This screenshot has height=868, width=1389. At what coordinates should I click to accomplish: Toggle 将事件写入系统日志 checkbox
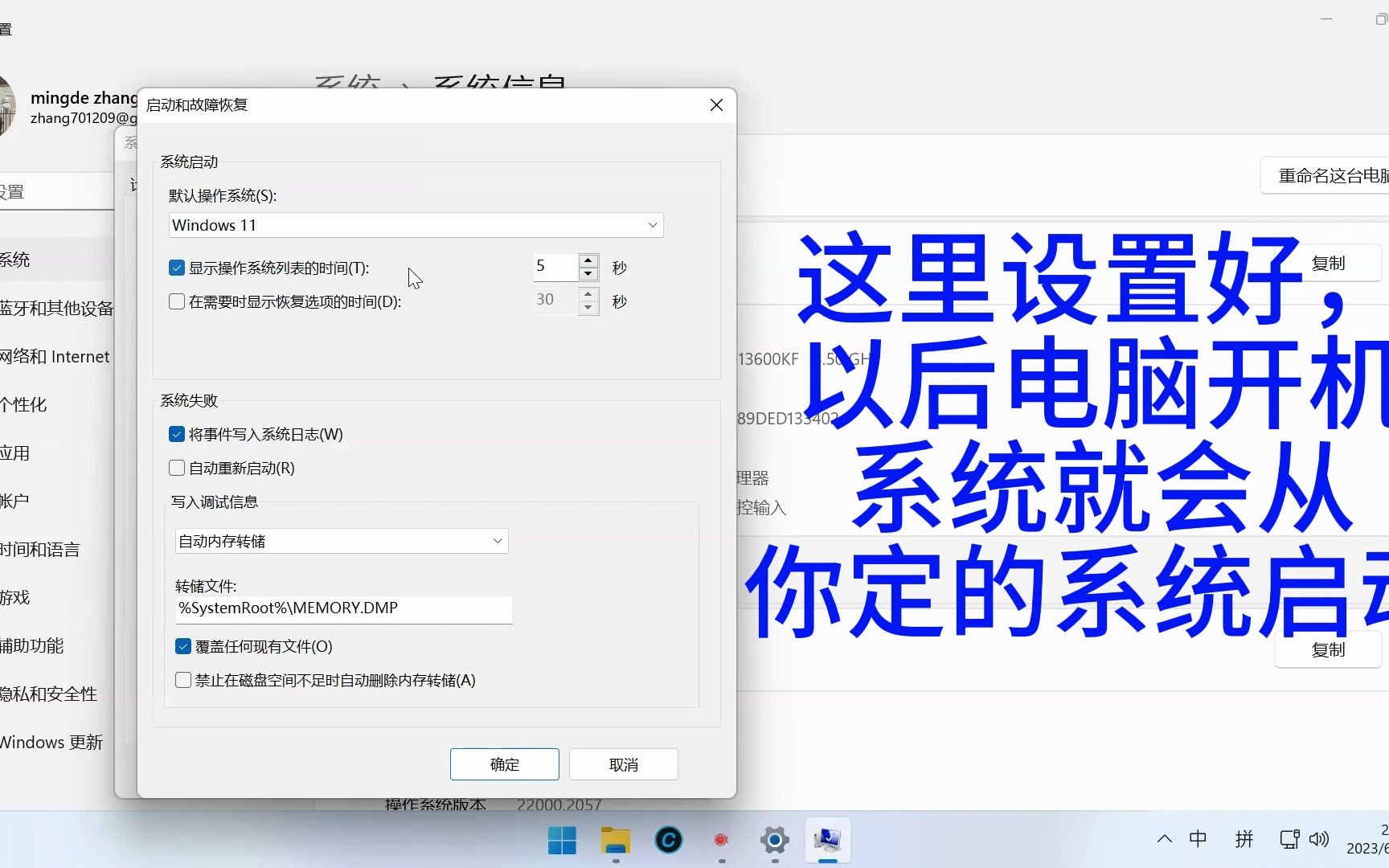177,434
